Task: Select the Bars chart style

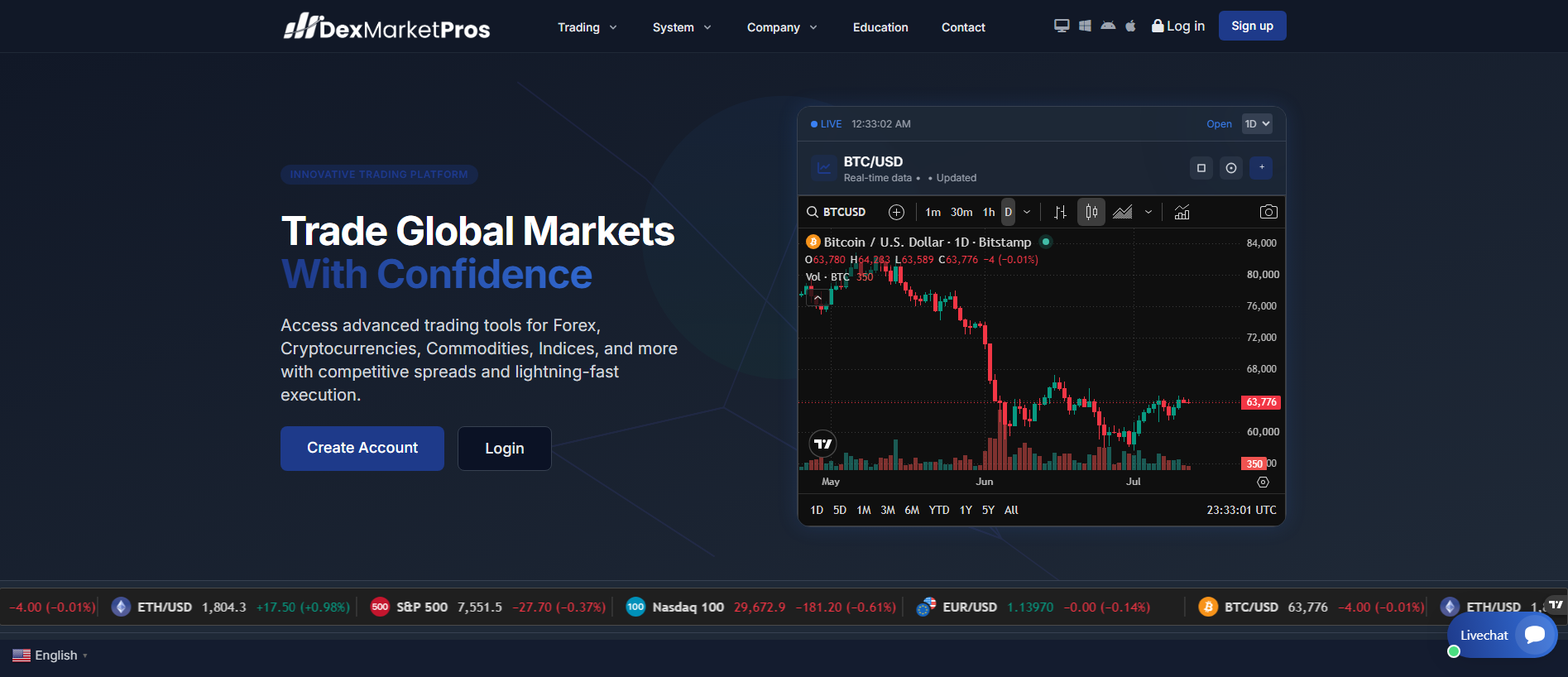Action: (x=1060, y=212)
